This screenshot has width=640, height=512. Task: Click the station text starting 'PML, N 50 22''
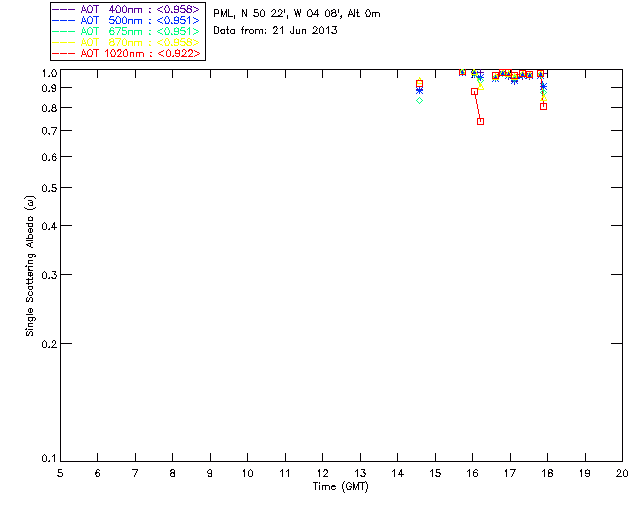[297, 14]
